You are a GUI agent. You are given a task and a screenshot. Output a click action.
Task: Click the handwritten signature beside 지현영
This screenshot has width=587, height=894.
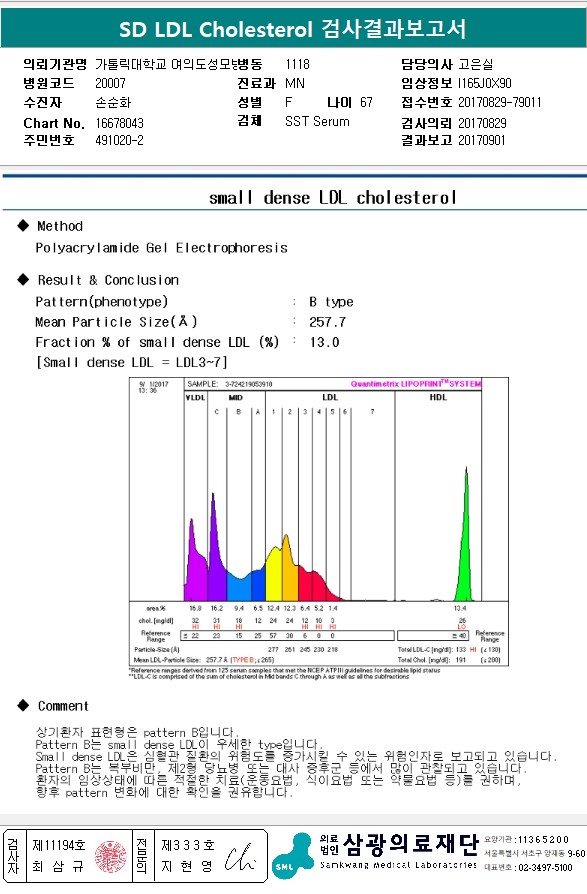(x=240, y=858)
